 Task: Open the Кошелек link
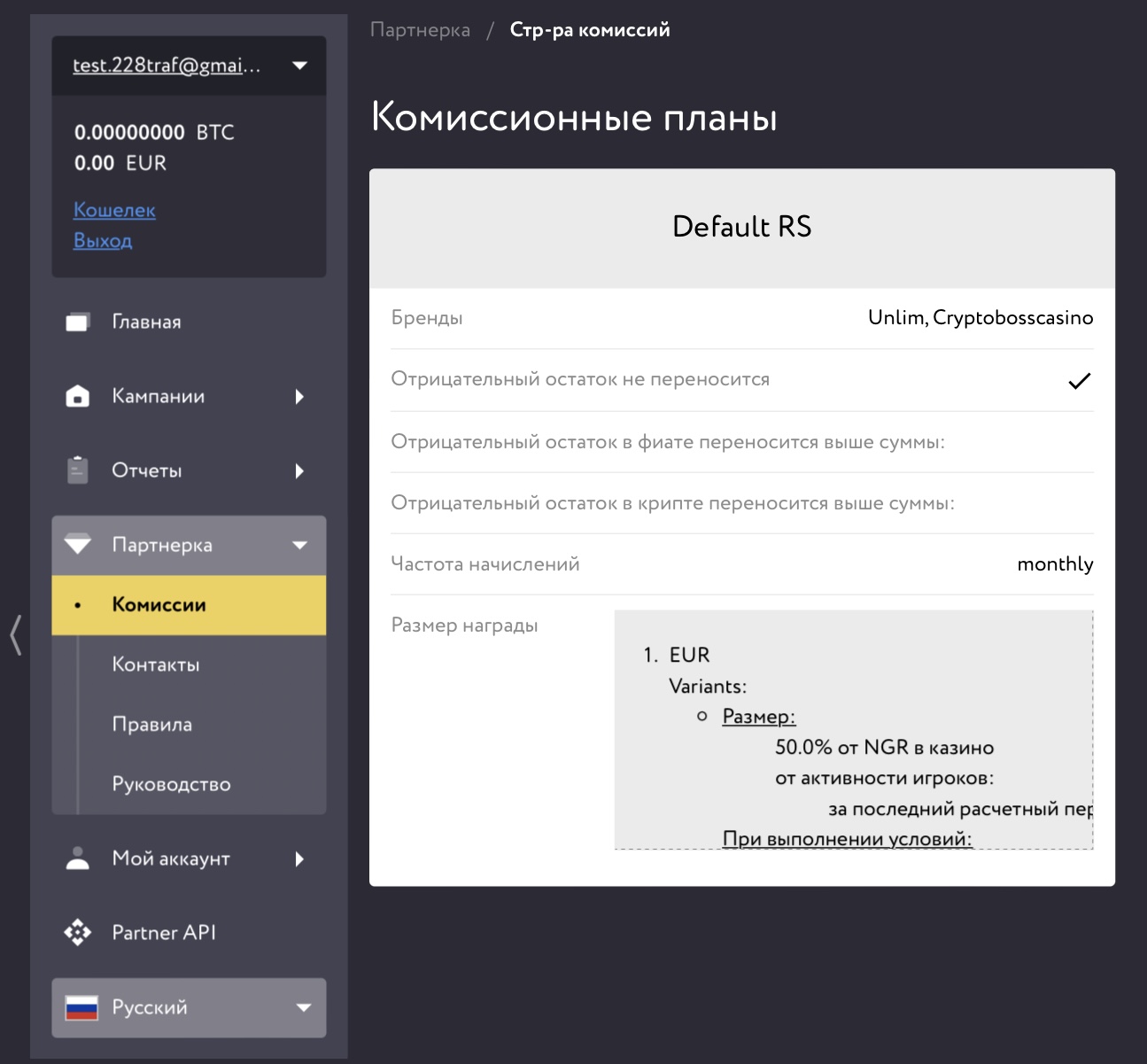point(114,210)
